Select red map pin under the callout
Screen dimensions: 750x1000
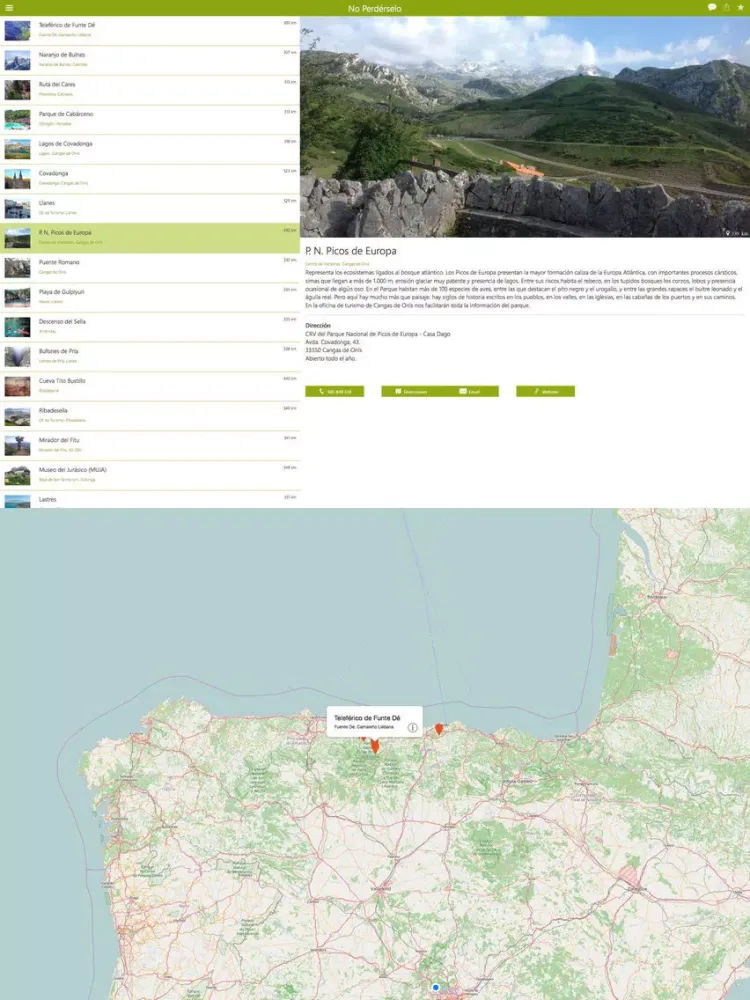[x=375, y=745]
